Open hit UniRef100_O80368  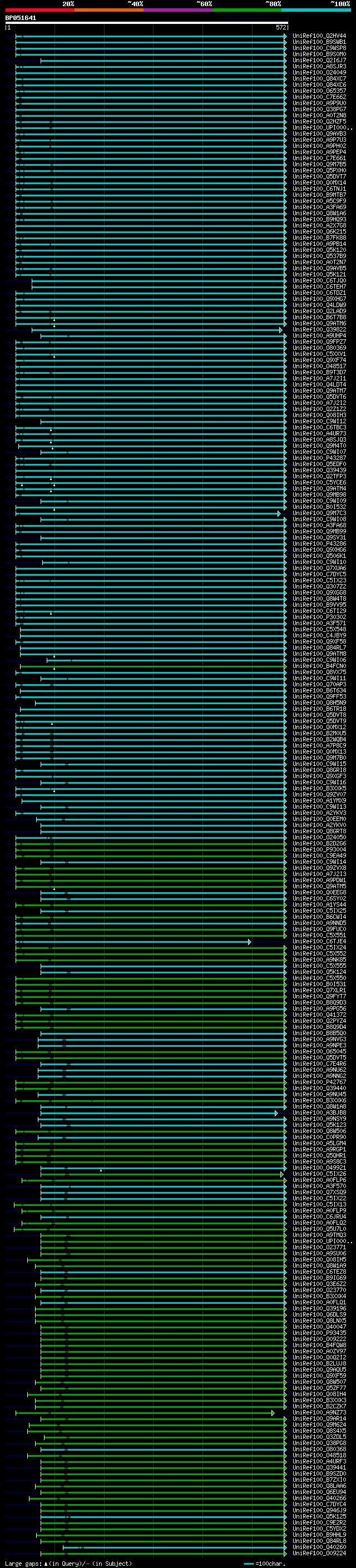coord(319,1450)
